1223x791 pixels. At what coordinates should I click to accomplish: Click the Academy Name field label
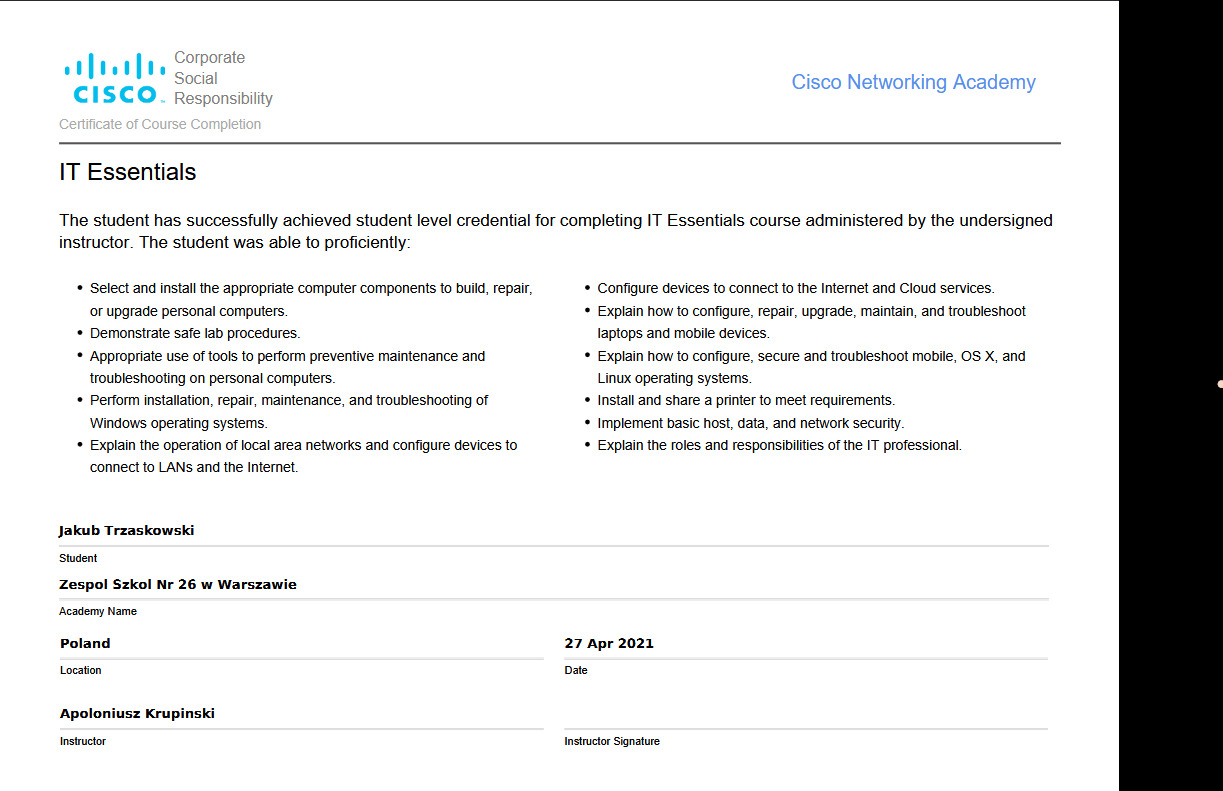98,612
